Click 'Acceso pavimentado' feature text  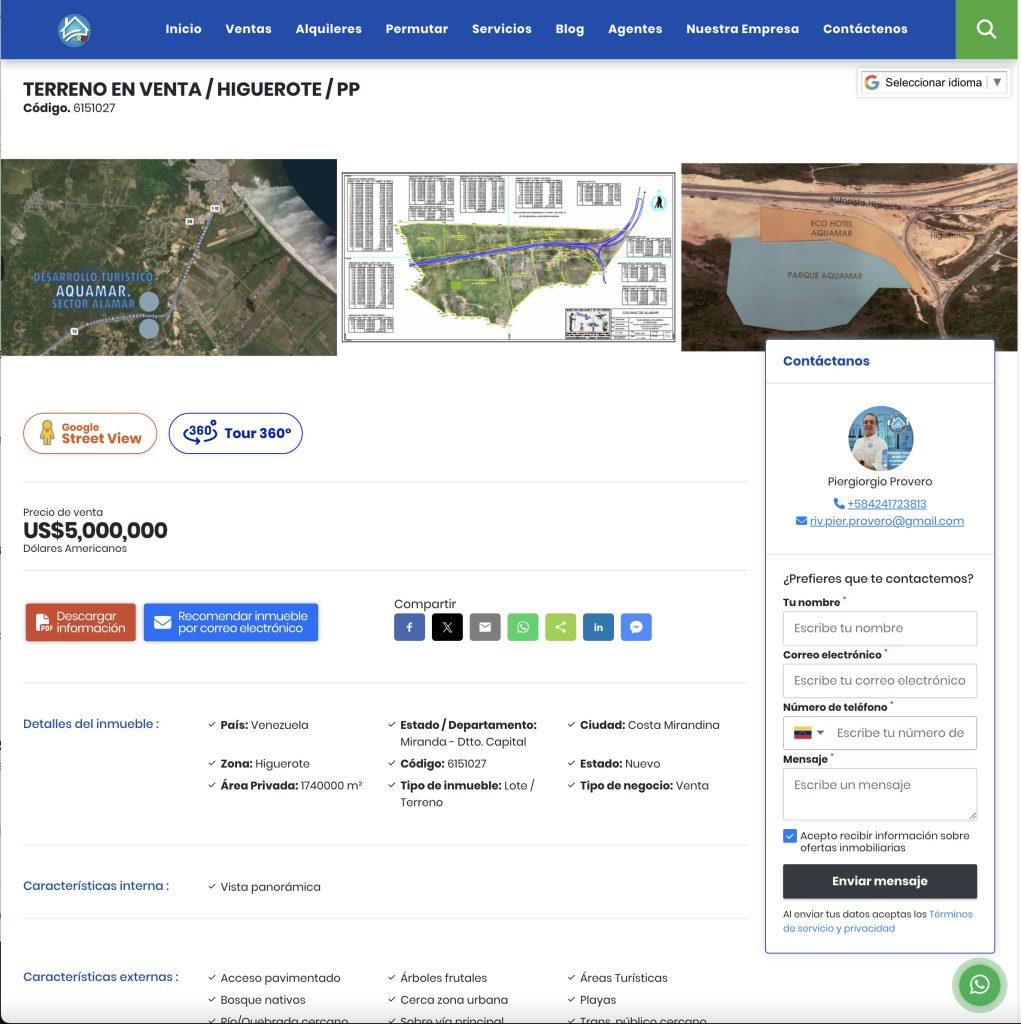tap(280, 978)
